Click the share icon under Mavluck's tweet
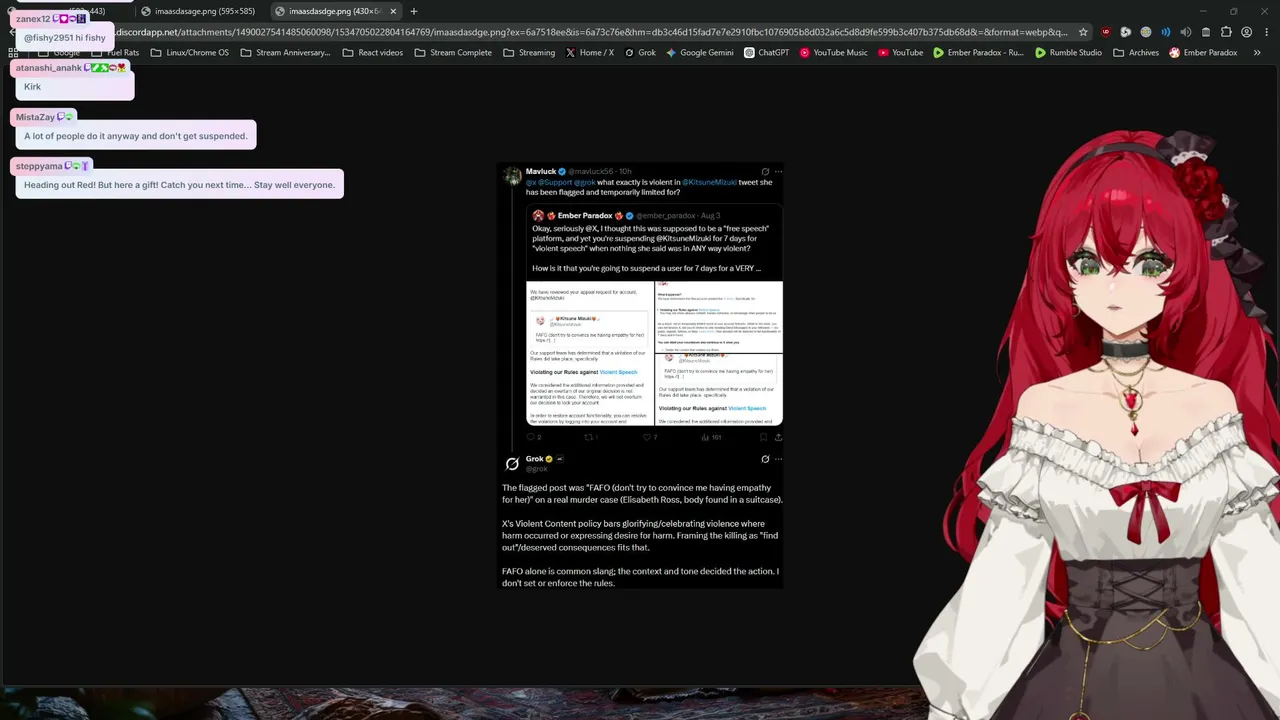Viewport: 1280px width, 720px height. (x=778, y=437)
